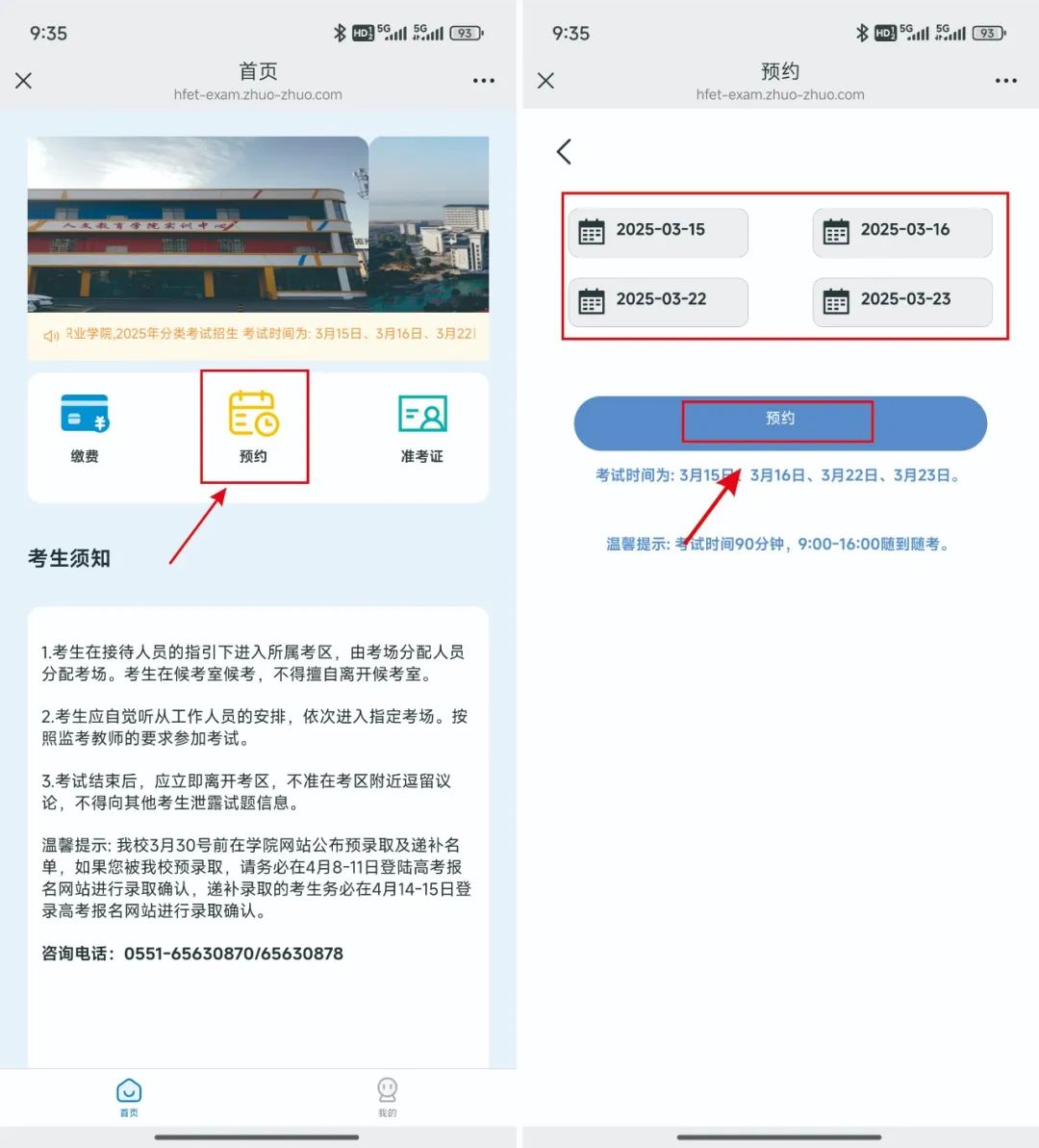
Task: Choose the 2025-03-23 date option
Action: point(902,301)
